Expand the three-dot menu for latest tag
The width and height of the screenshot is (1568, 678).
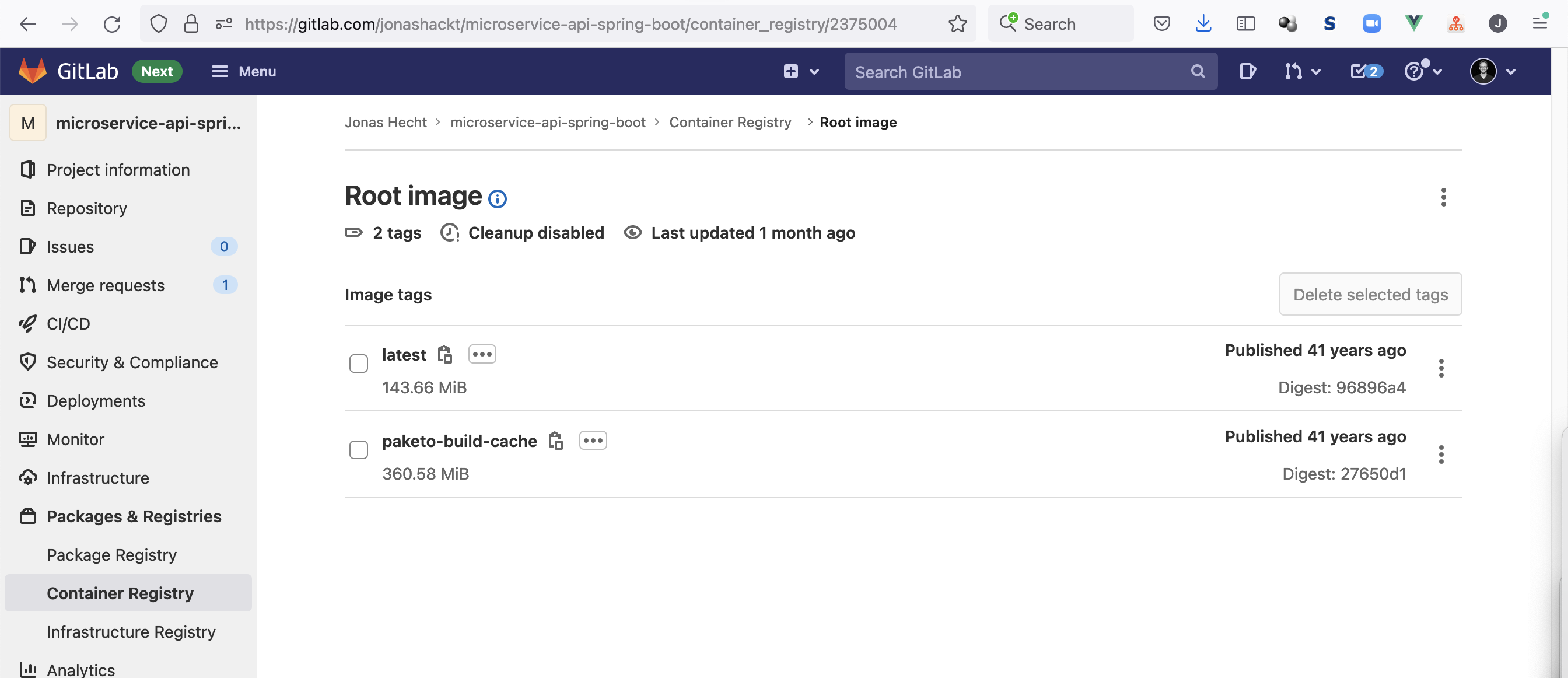coord(1441,368)
